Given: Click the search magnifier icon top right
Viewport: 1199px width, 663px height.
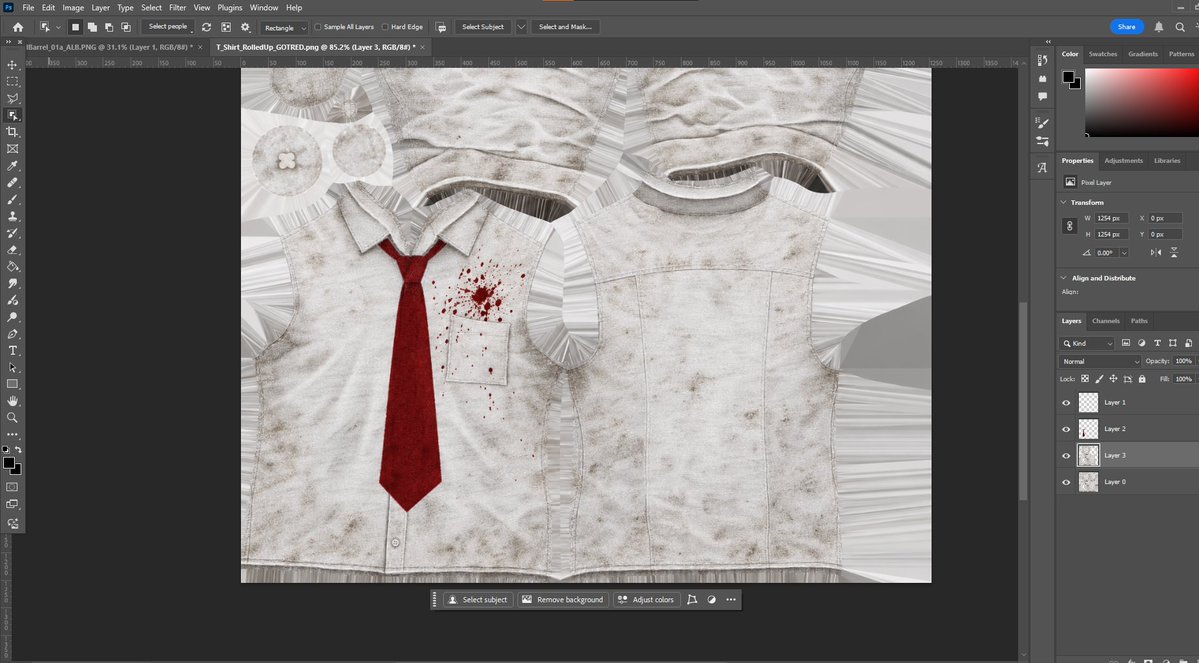Looking at the screenshot, I should tap(1180, 27).
